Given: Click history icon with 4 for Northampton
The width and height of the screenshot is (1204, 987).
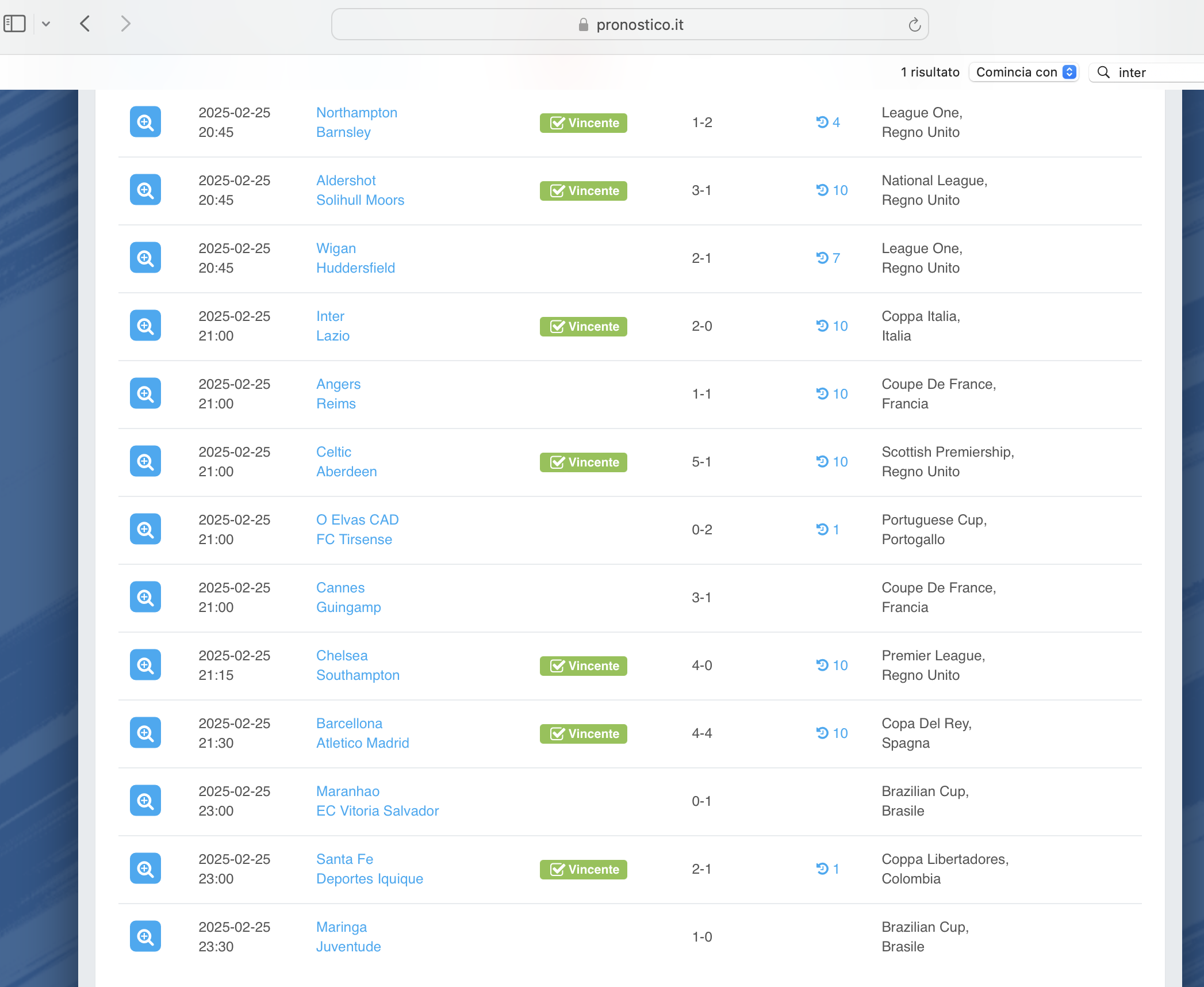Looking at the screenshot, I should (828, 122).
